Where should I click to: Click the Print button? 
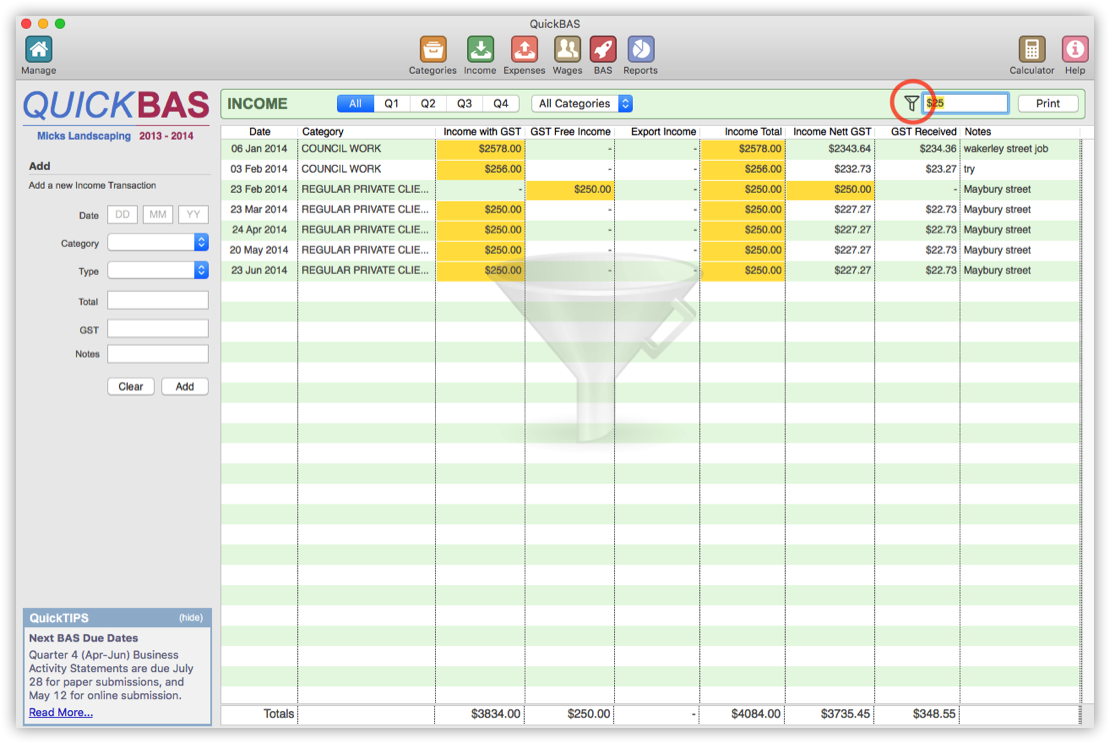(1047, 103)
